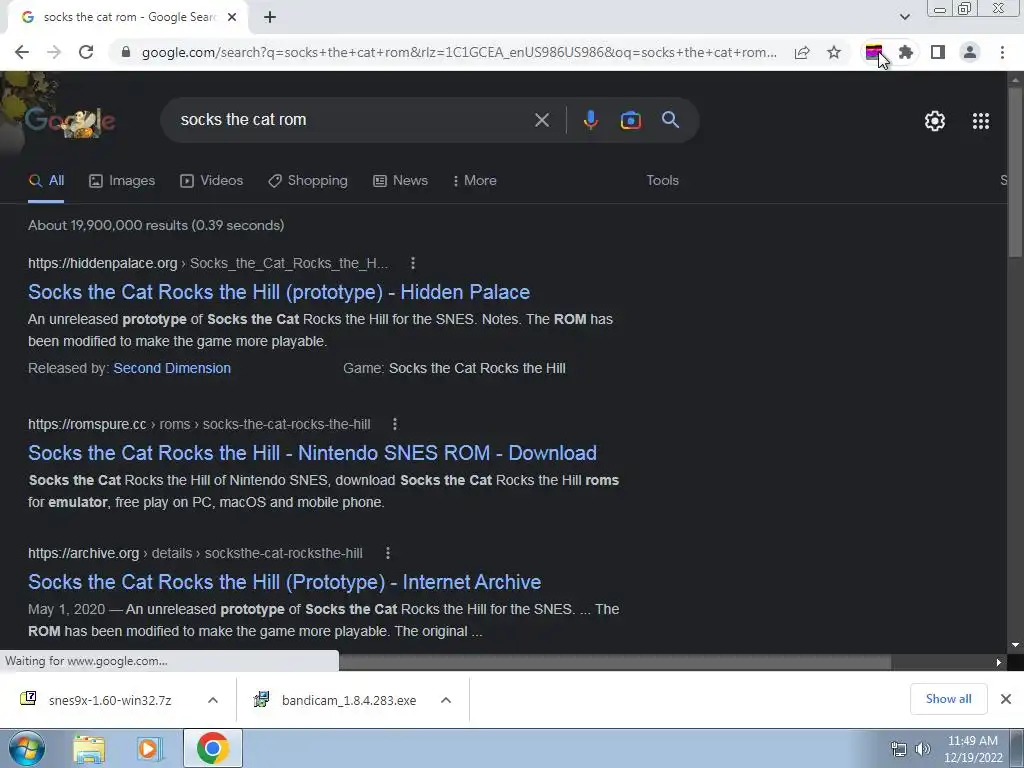Toggle the browser side panel icon
1024x768 pixels.
pyautogui.click(x=938, y=52)
